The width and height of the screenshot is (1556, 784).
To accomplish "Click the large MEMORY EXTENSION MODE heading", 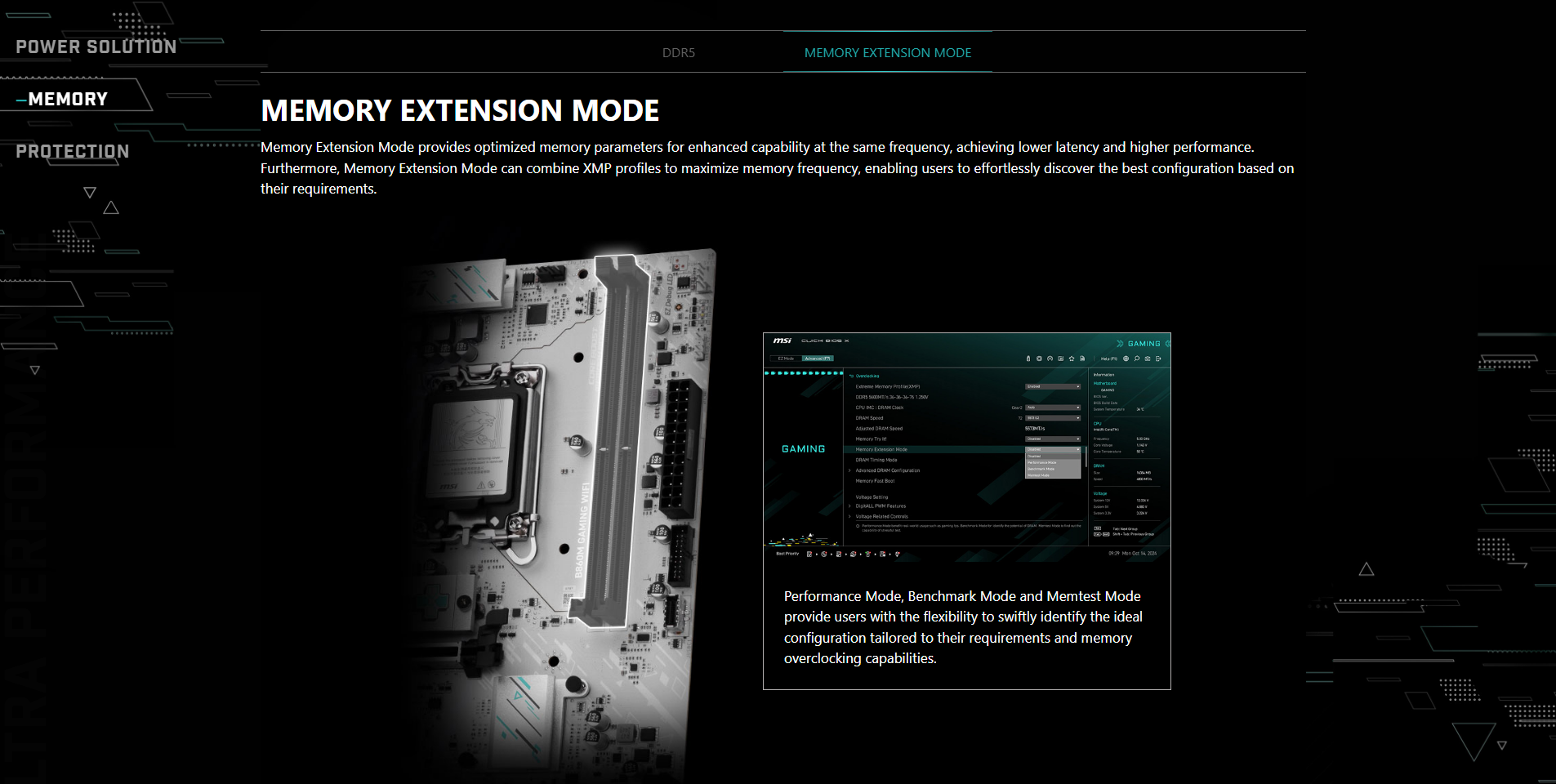I will (460, 110).
